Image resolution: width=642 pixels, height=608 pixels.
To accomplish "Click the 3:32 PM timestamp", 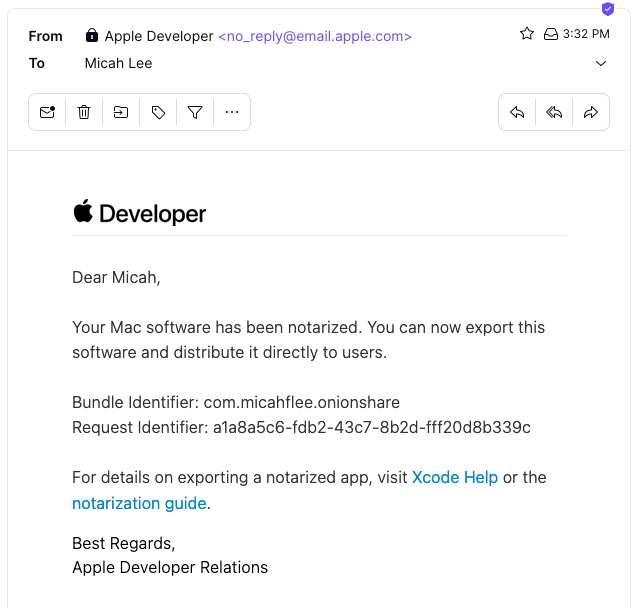I will click(x=586, y=34).
